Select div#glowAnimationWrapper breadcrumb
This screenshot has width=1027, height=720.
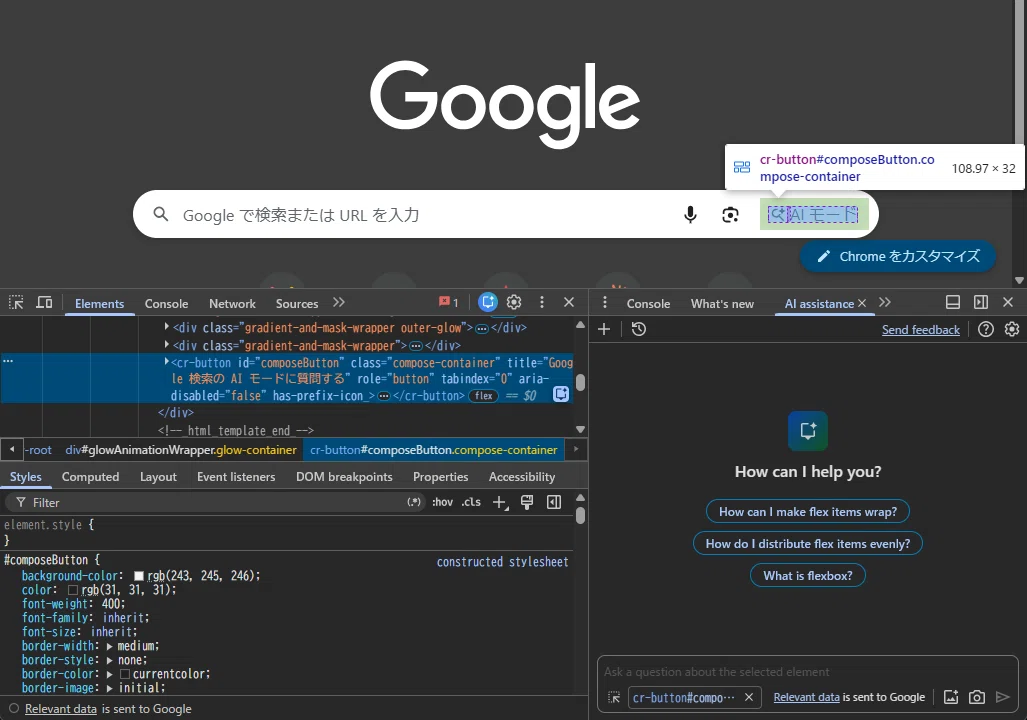tap(181, 450)
